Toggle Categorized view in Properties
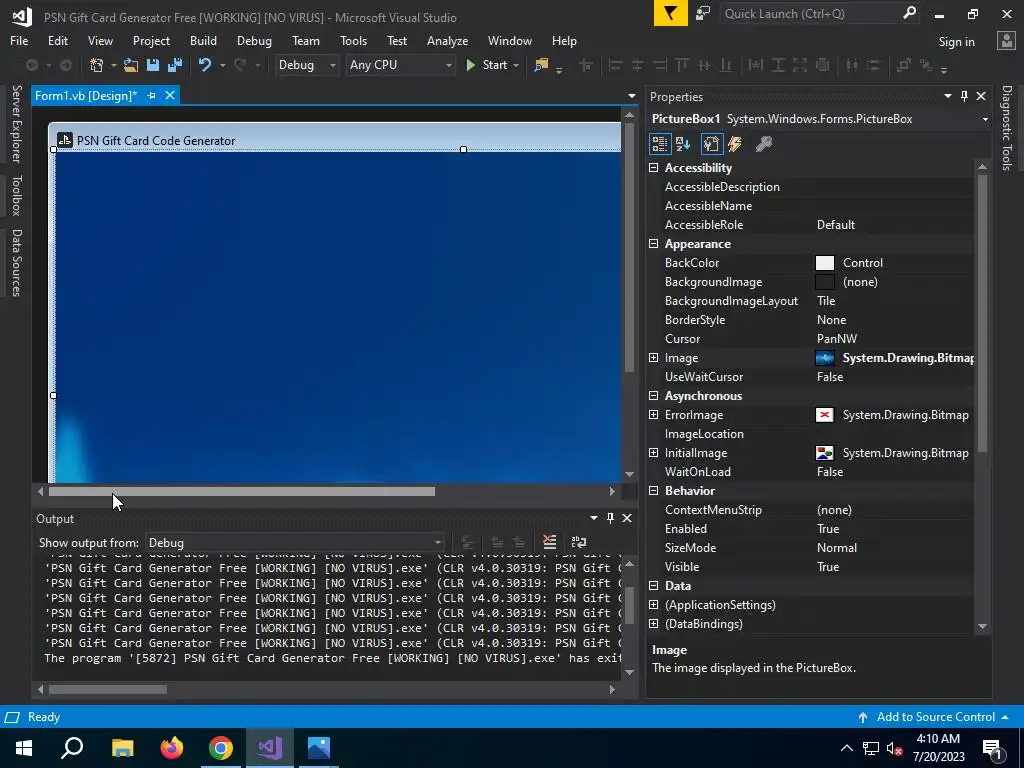This screenshot has width=1024, height=768. click(660, 144)
